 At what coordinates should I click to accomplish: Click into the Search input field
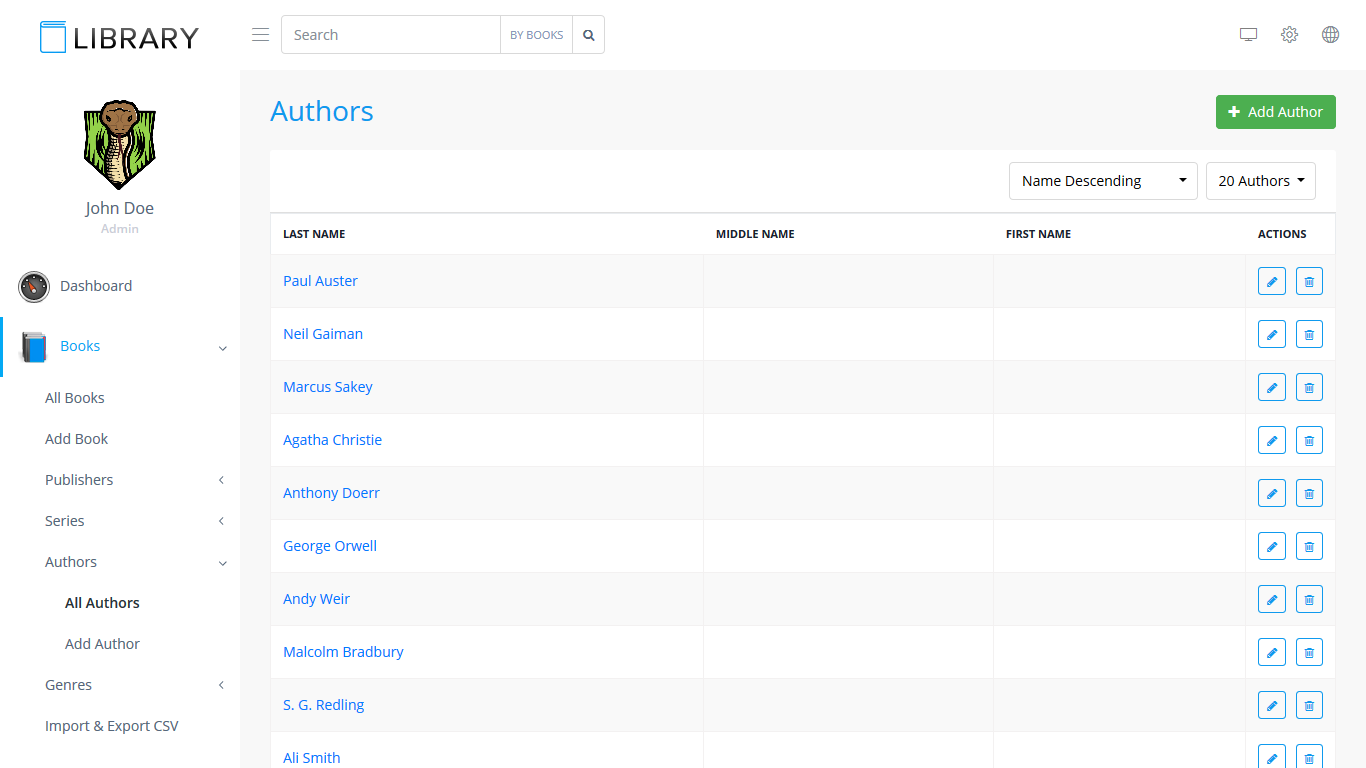pos(390,35)
